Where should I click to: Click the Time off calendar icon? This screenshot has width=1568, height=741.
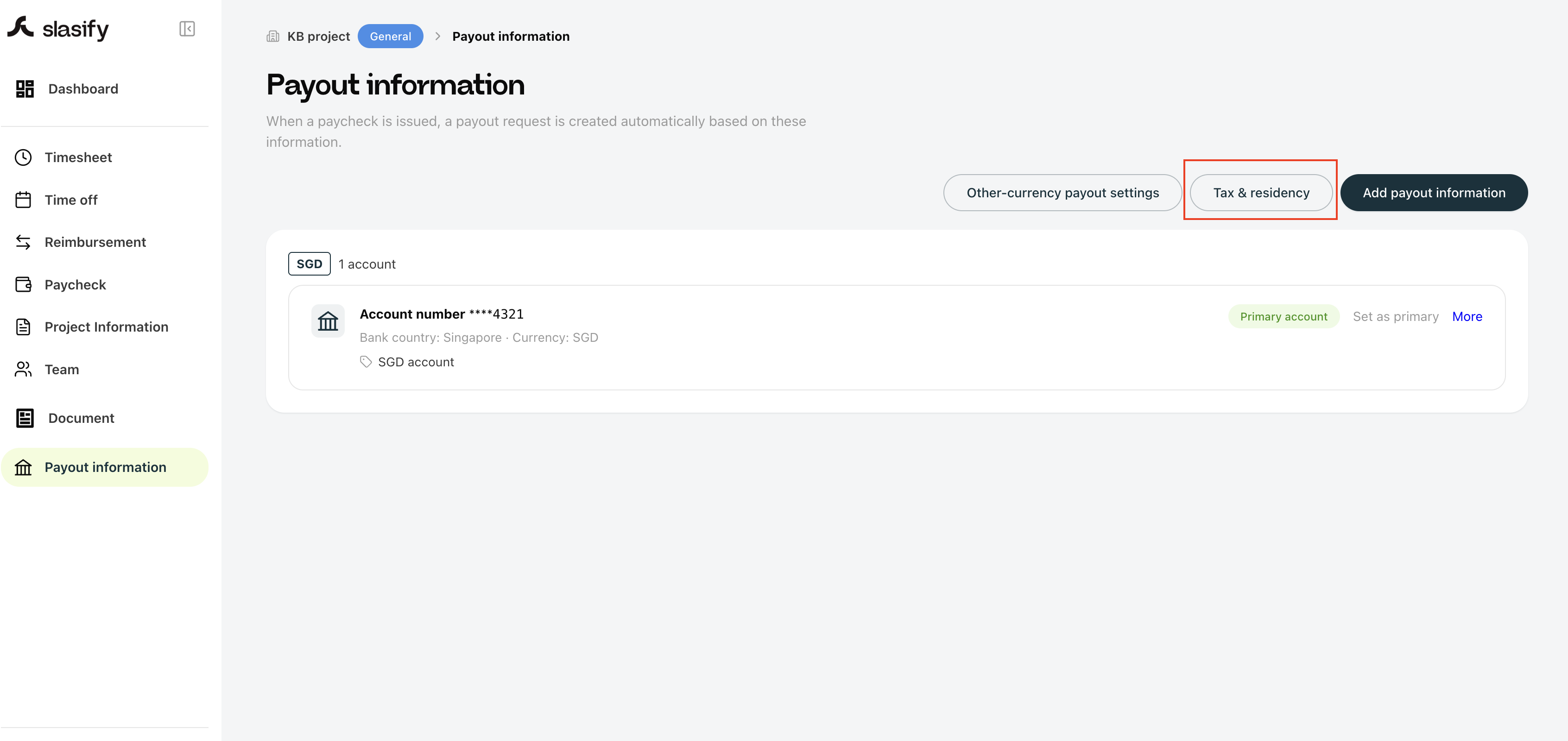[x=23, y=200]
